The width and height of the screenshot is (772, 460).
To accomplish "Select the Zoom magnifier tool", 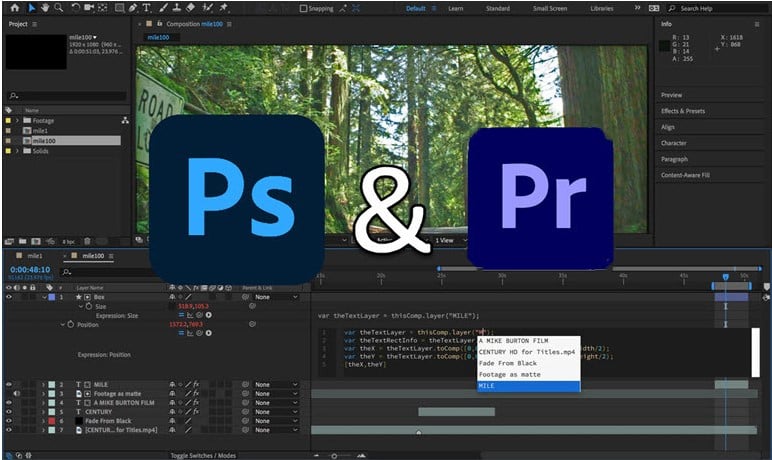I will 59,8.
